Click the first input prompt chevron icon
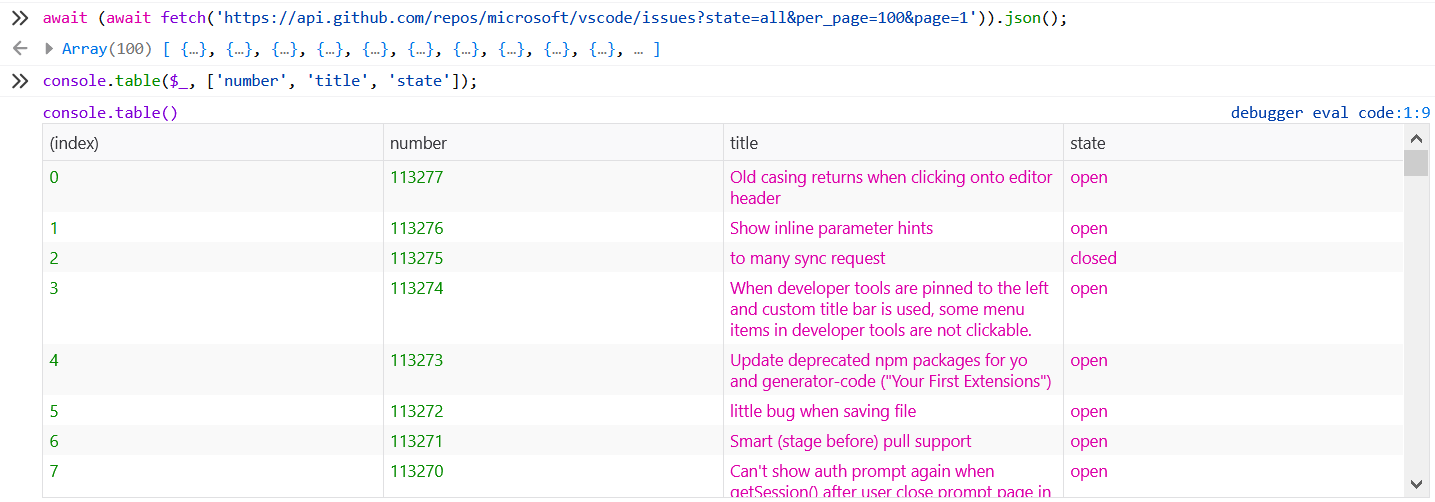The width and height of the screenshot is (1435, 502). [x=19, y=19]
